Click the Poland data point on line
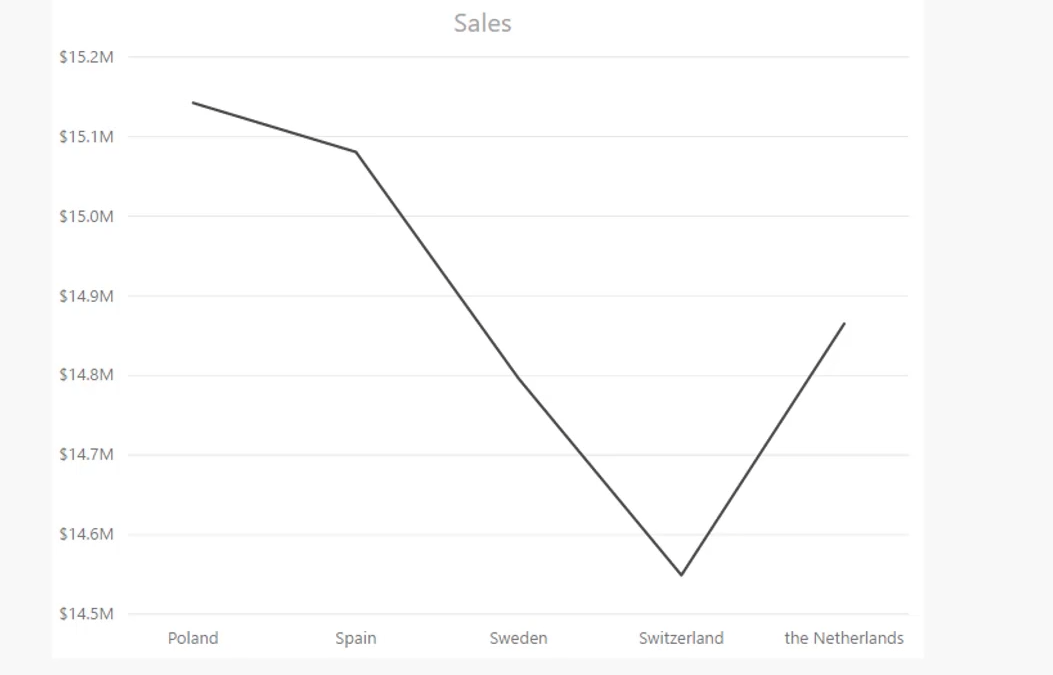Viewport: 1053px width, 675px height. tap(193, 103)
